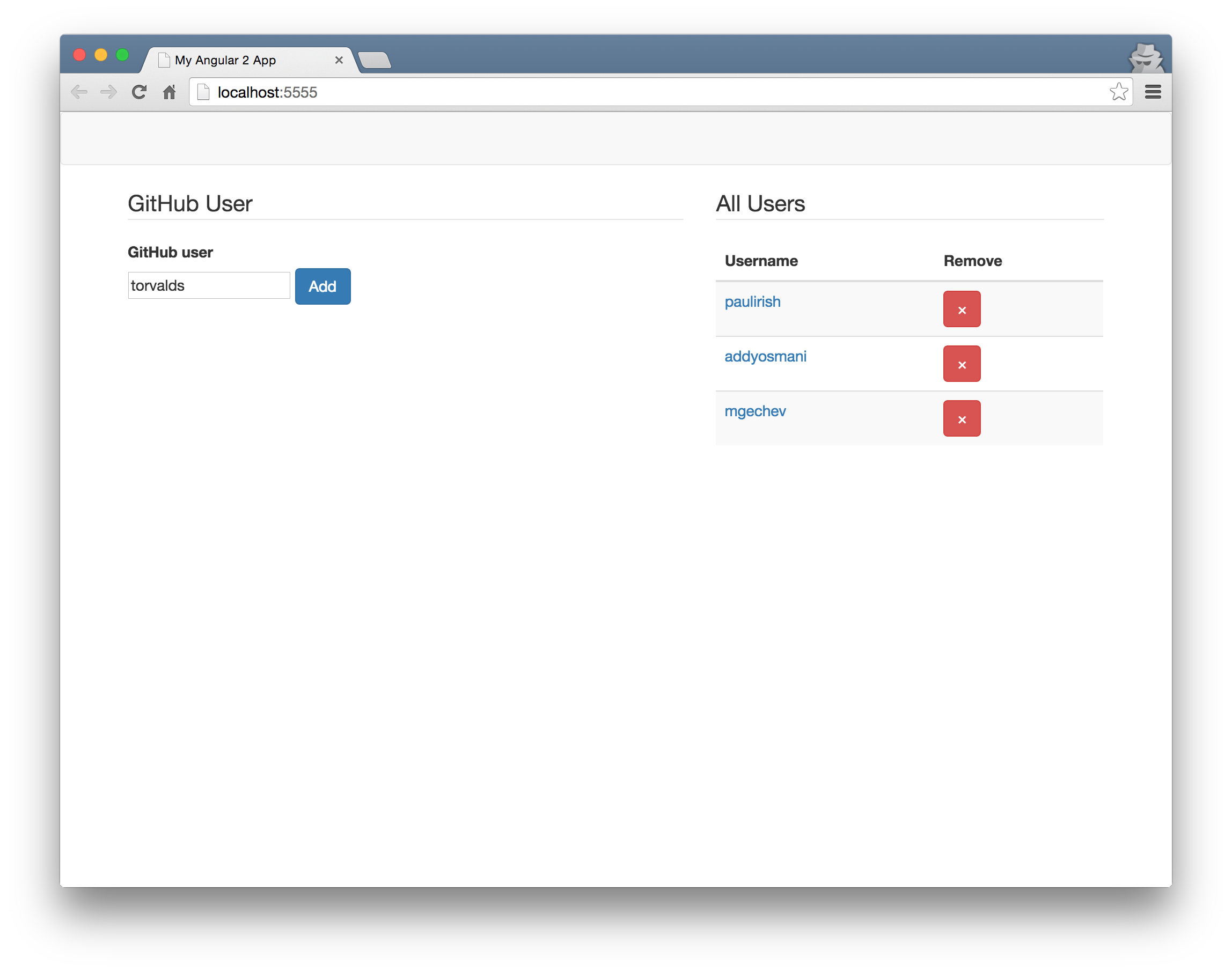Screen dimensions: 1232x973
Task: Click the page icon in address bar
Action: click(x=203, y=92)
